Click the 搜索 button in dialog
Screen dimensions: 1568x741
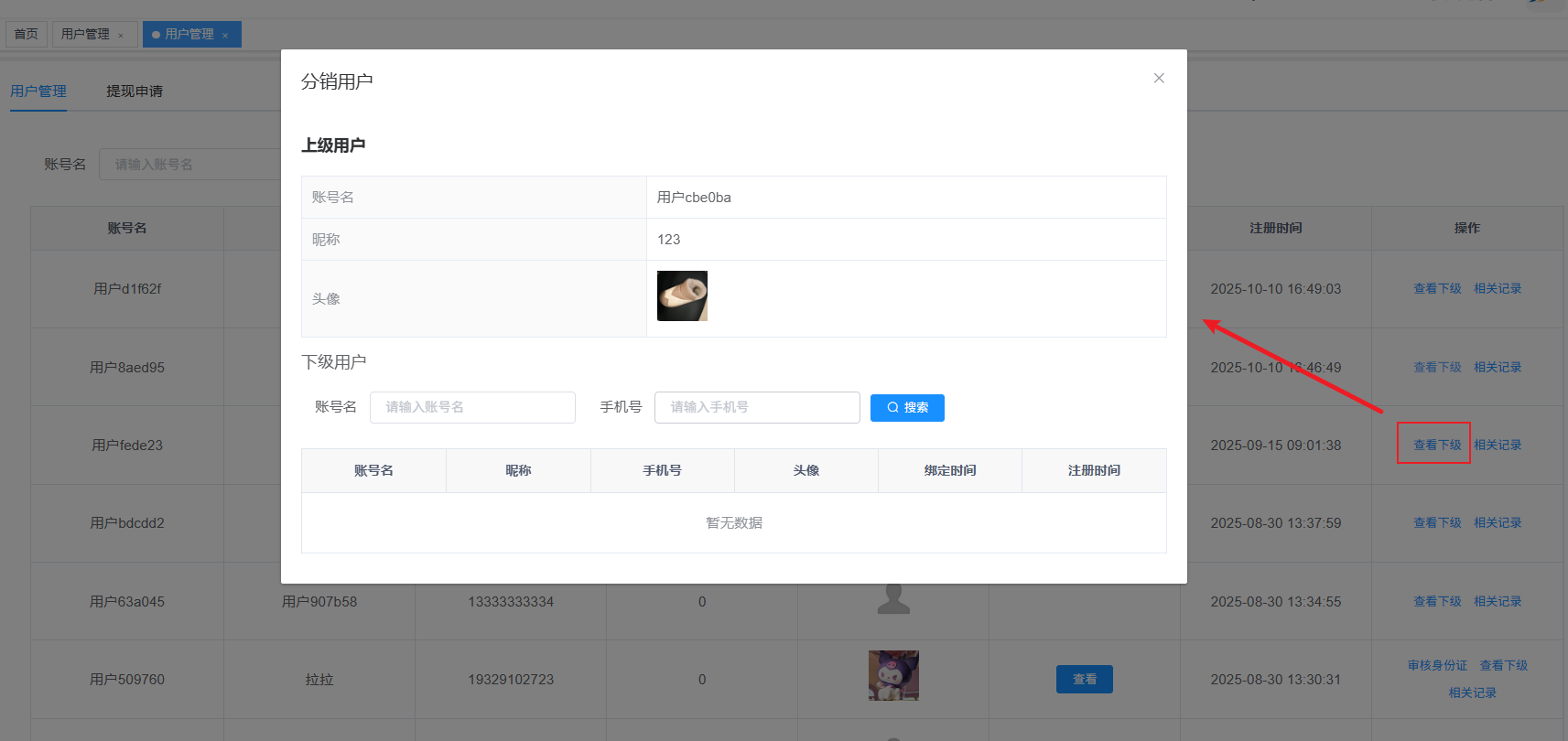pos(907,408)
